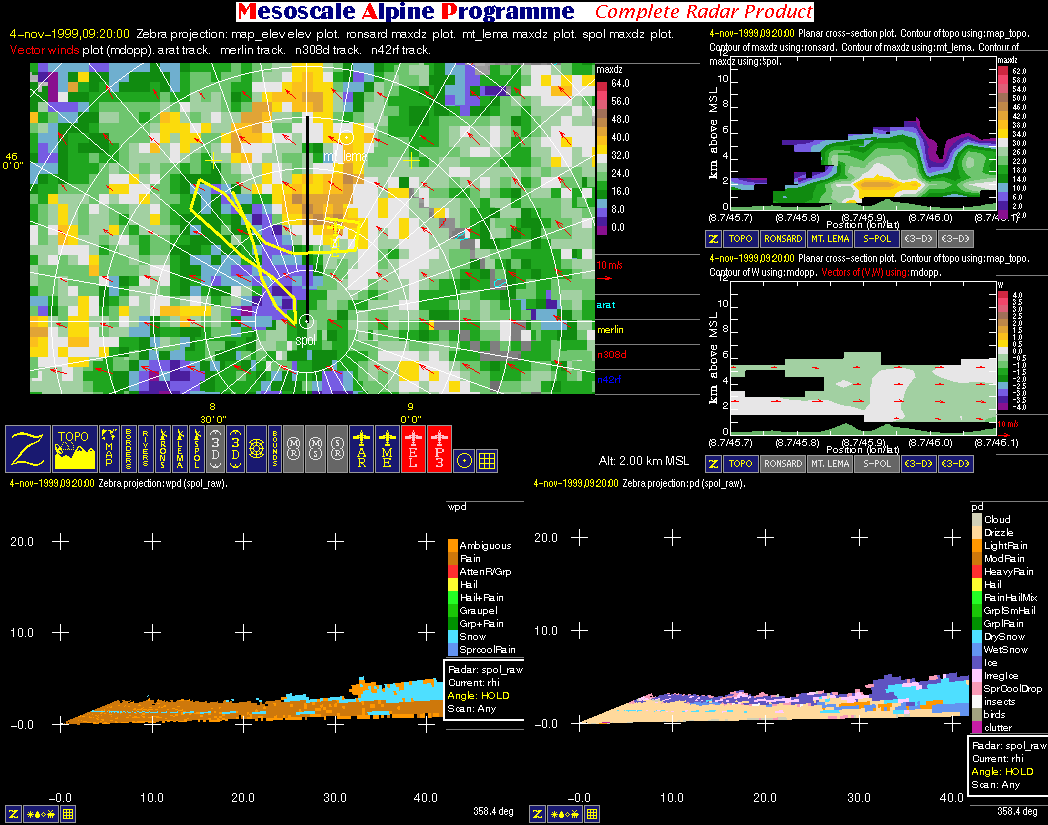The image size is (1048, 825).
Task: Click Z icon below lower cross-section plot
Action: [713, 463]
